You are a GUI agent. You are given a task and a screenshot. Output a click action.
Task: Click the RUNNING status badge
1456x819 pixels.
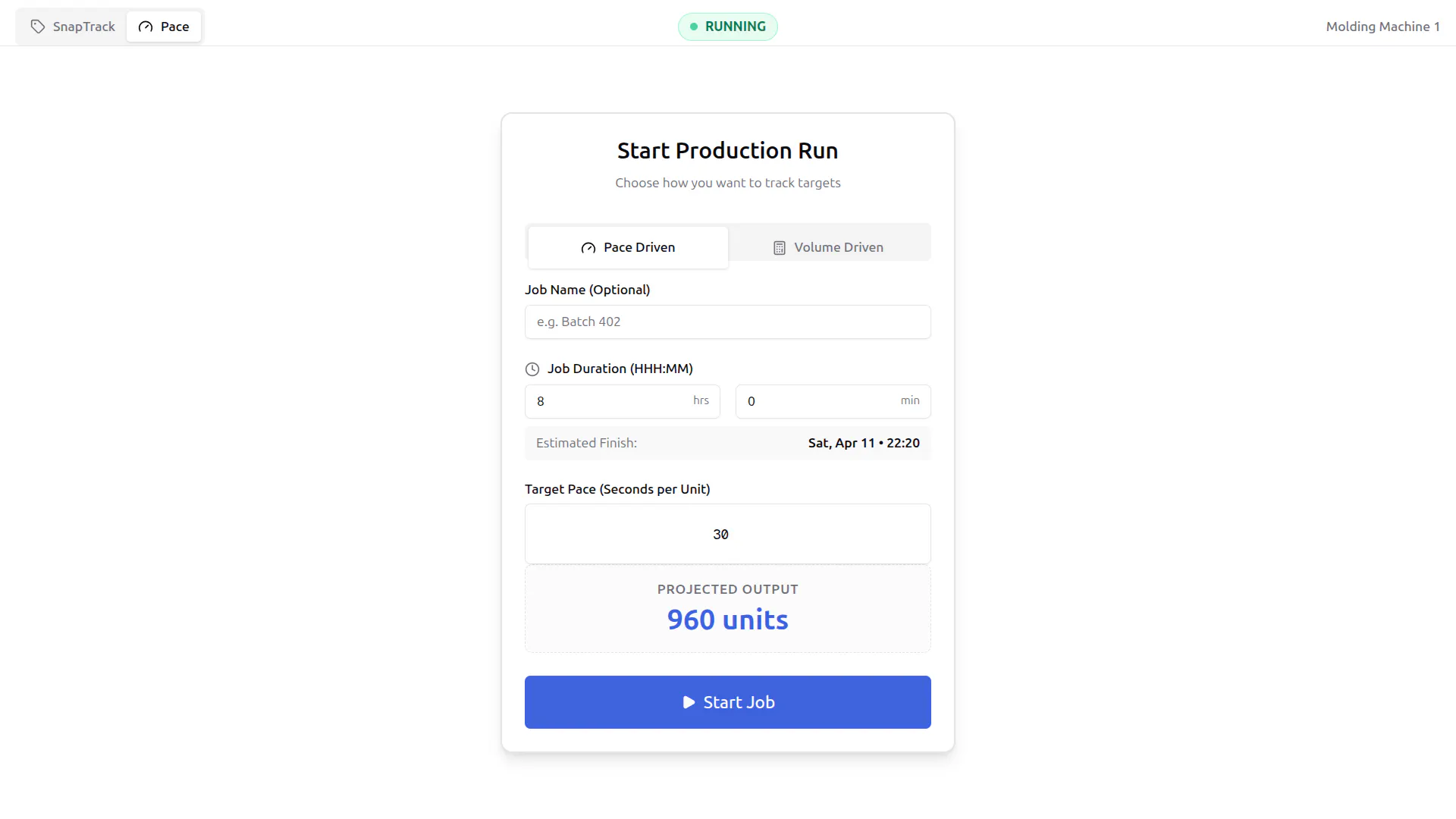tap(728, 27)
